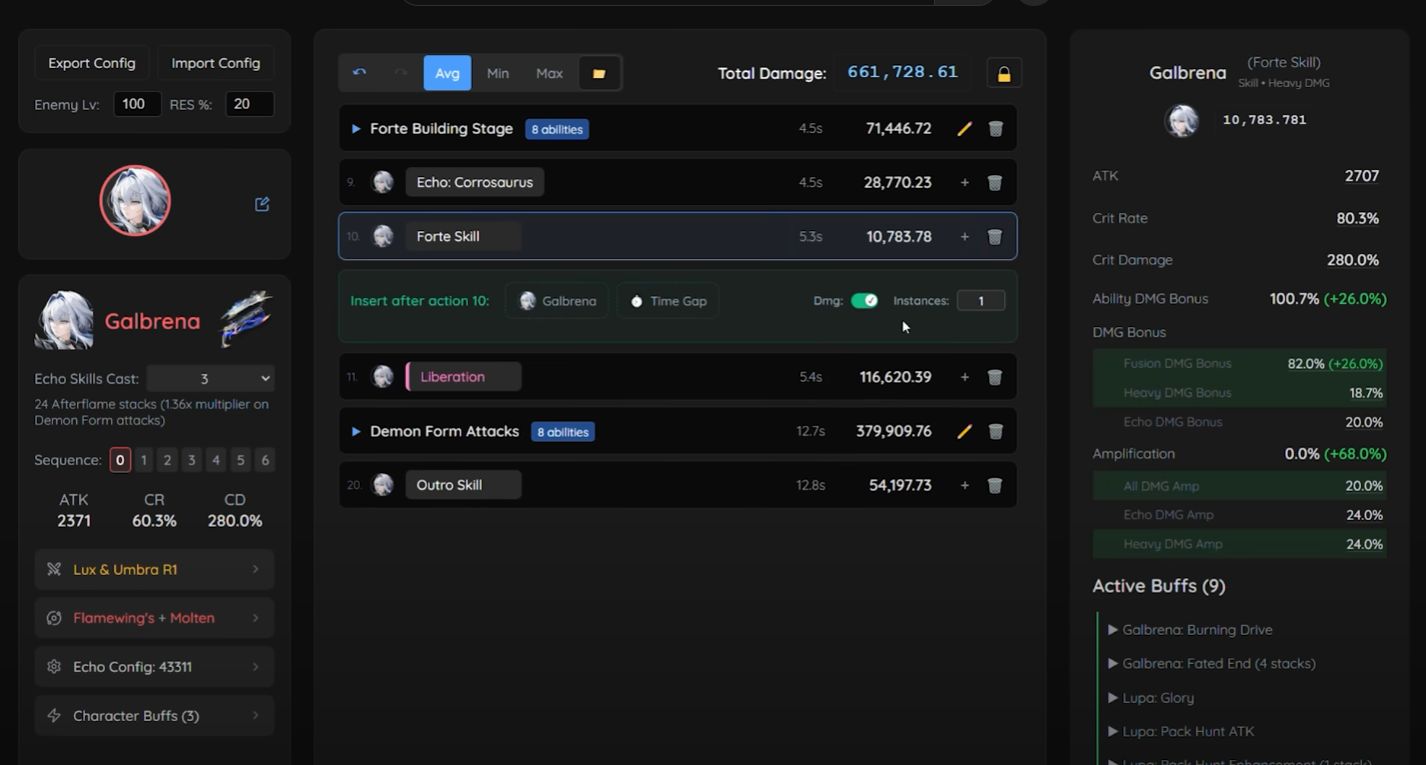The height and width of the screenshot is (765, 1426).
Task: Insert a Galbrena action after action 10
Action: tap(557, 301)
